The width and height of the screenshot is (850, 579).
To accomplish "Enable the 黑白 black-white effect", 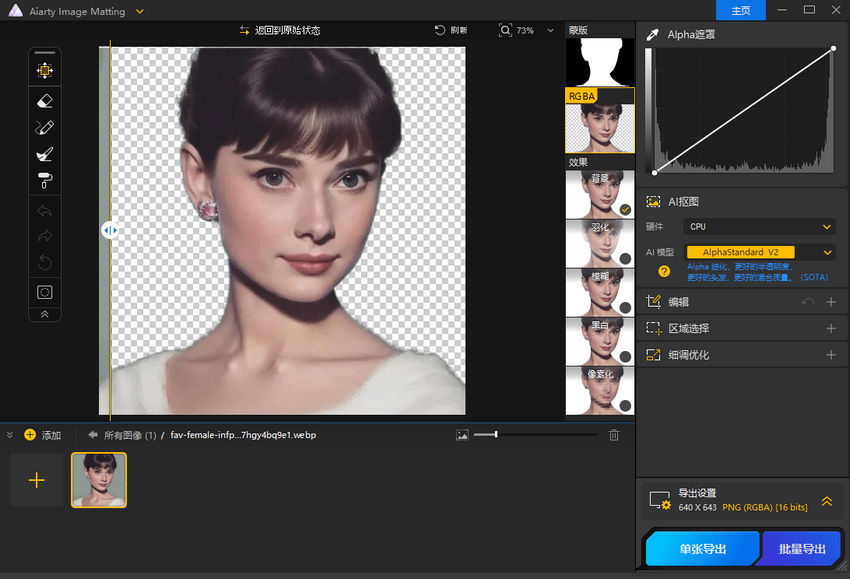I will (x=625, y=356).
